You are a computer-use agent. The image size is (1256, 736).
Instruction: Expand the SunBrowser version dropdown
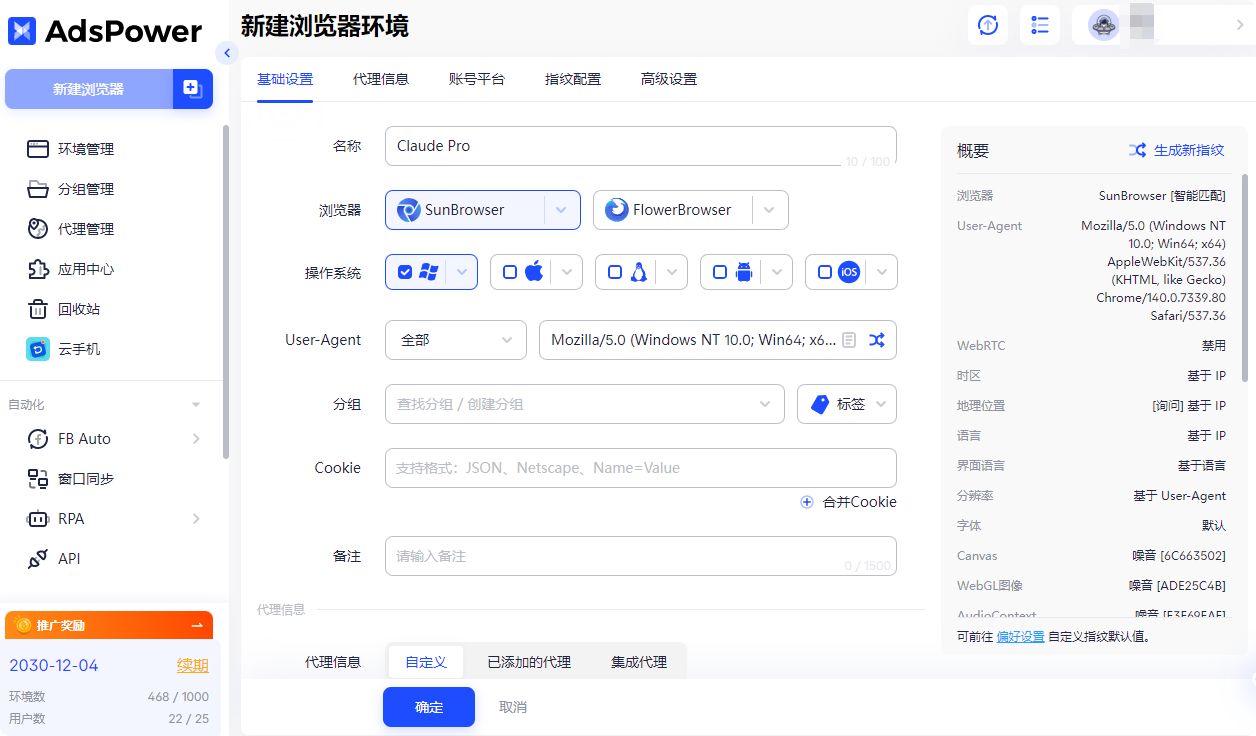click(x=561, y=210)
